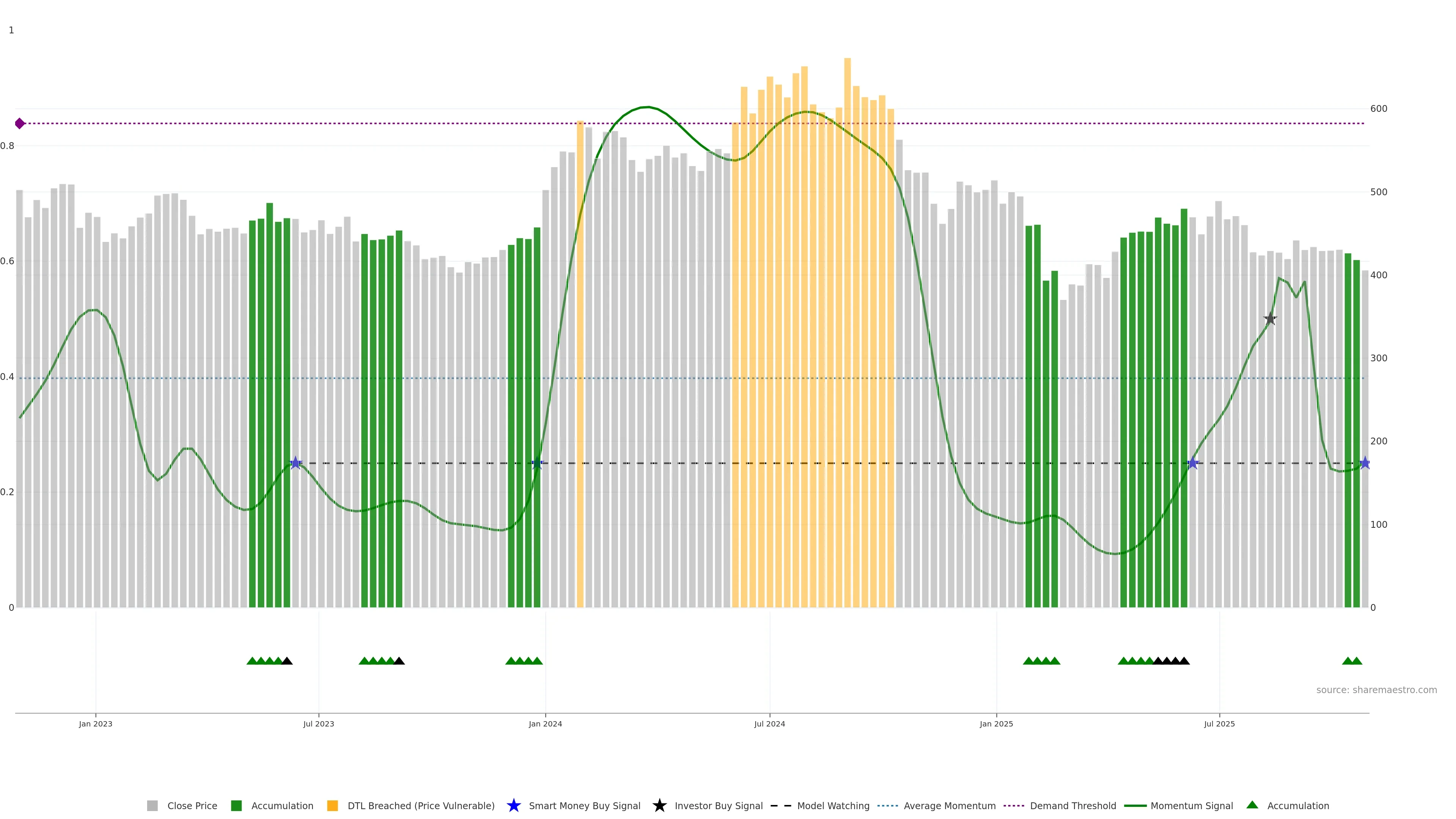Viewport: 1456px width, 819px height.
Task: Click the green triangle Accumulation legend icon
Action: tap(1252, 805)
